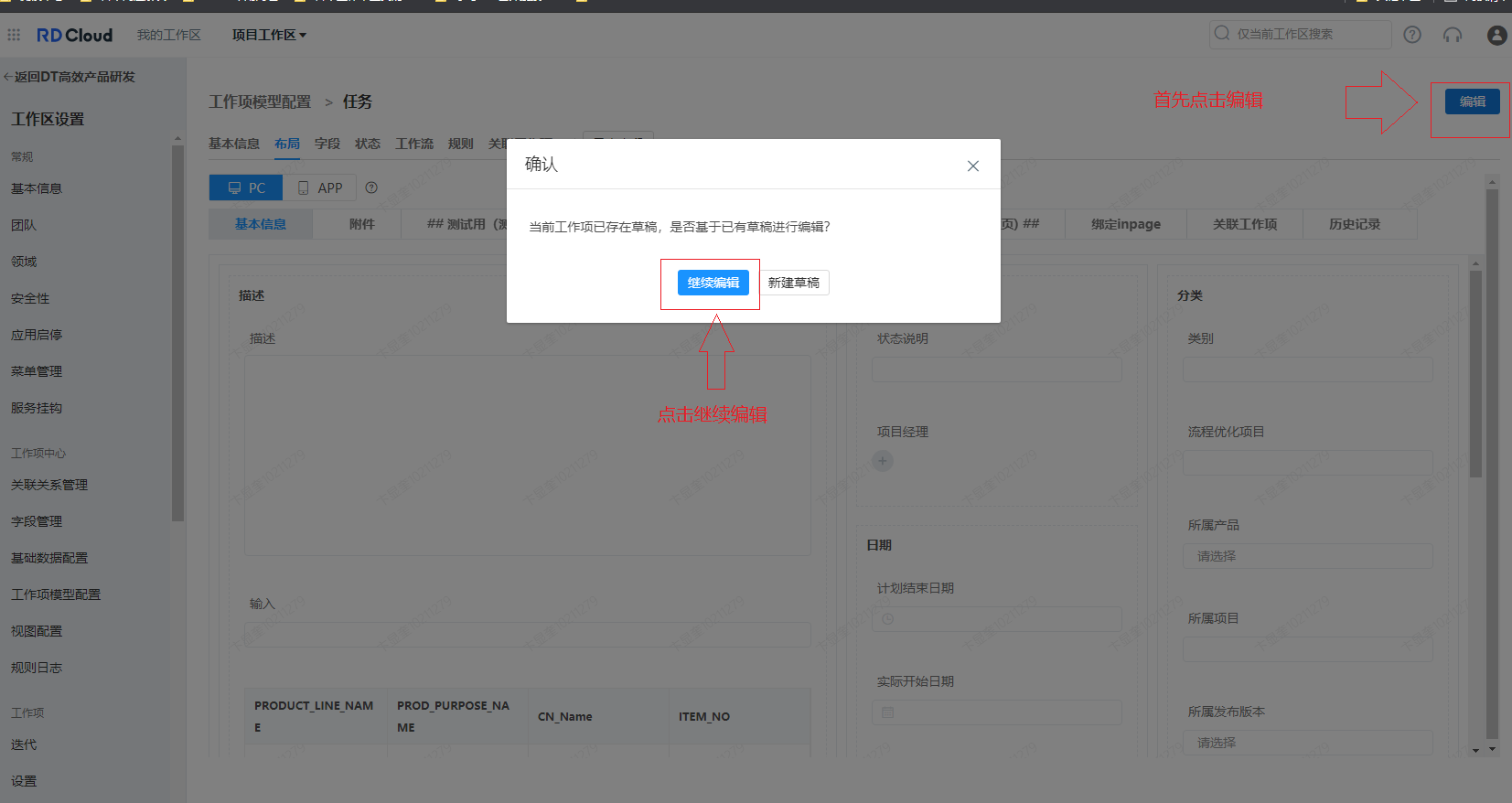Image resolution: width=1512 pixels, height=803 pixels.
Task: Open the headset customer support icon
Action: click(x=1453, y=35)
